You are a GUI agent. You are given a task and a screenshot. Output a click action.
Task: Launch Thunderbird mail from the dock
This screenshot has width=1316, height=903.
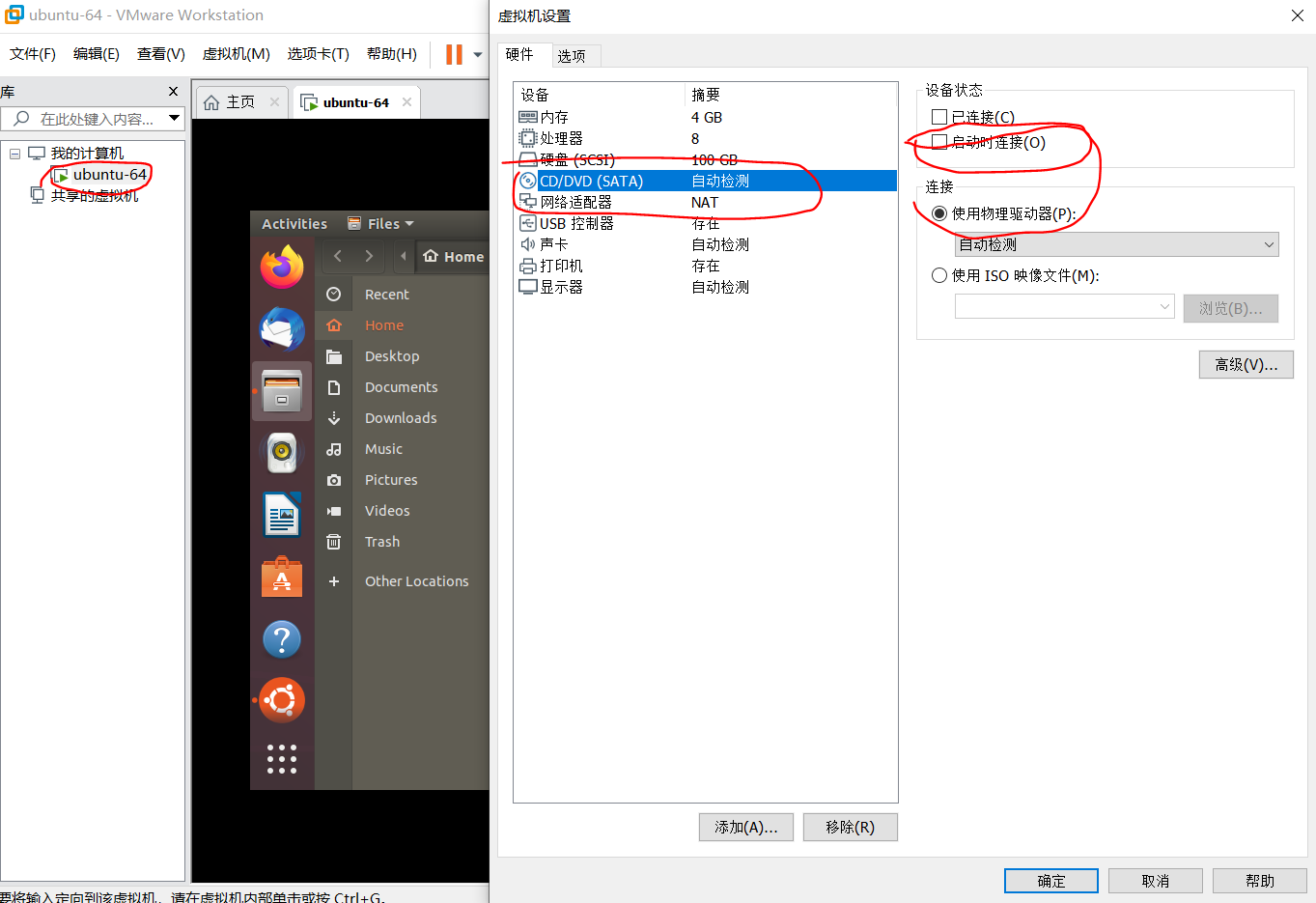pyautogui.click(x=282, y=329)
